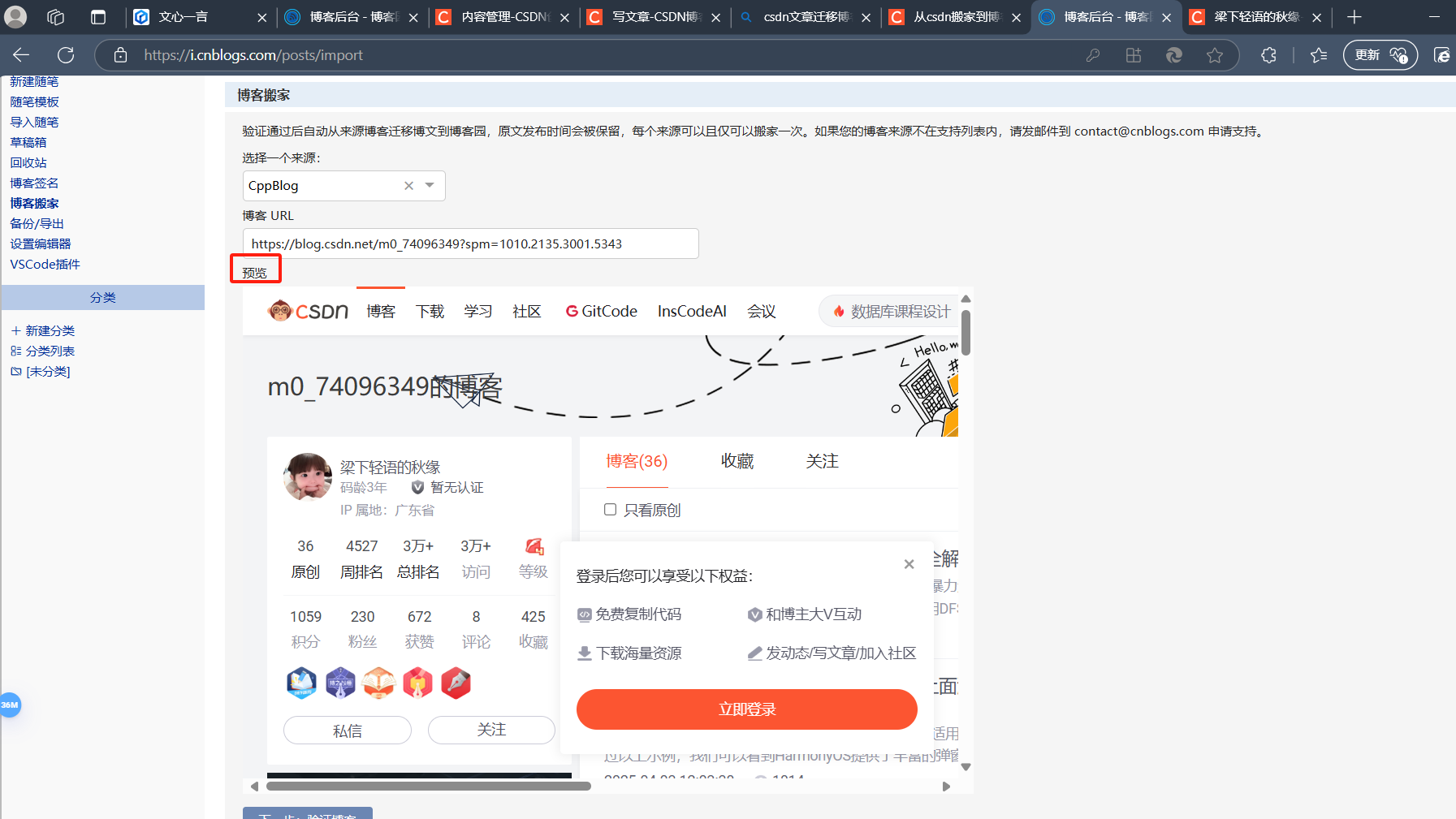Click 新建分类 with plus icon
The image size is (1456, 819).
point(43,330)
